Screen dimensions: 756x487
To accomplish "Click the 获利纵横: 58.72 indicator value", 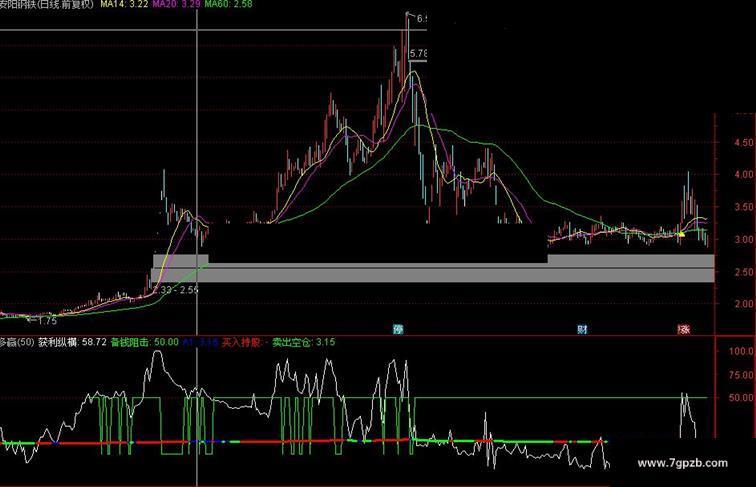I will pyautogui.click(x=72, y=342).
